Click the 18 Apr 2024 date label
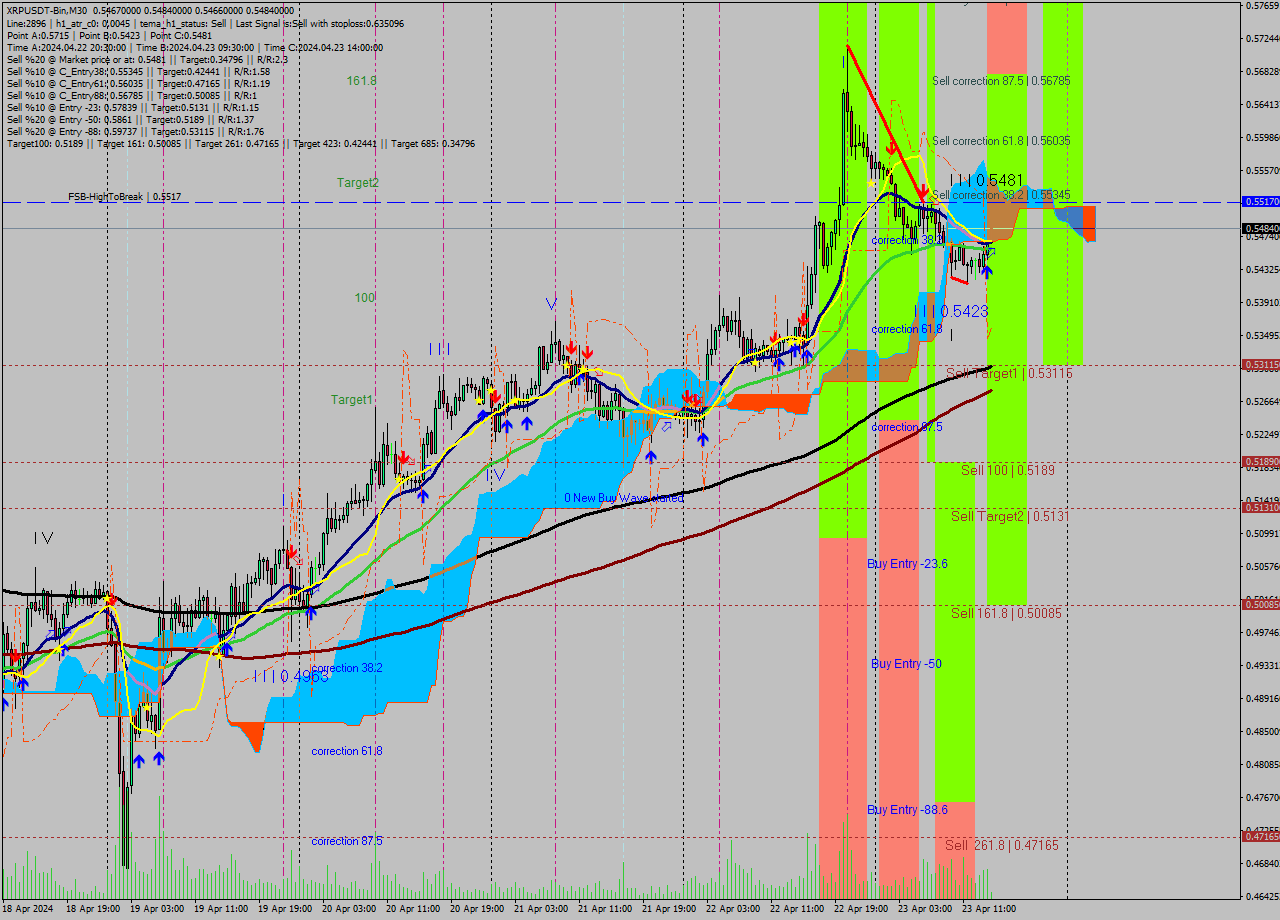The image size is (1280, 920). (27, 909)
